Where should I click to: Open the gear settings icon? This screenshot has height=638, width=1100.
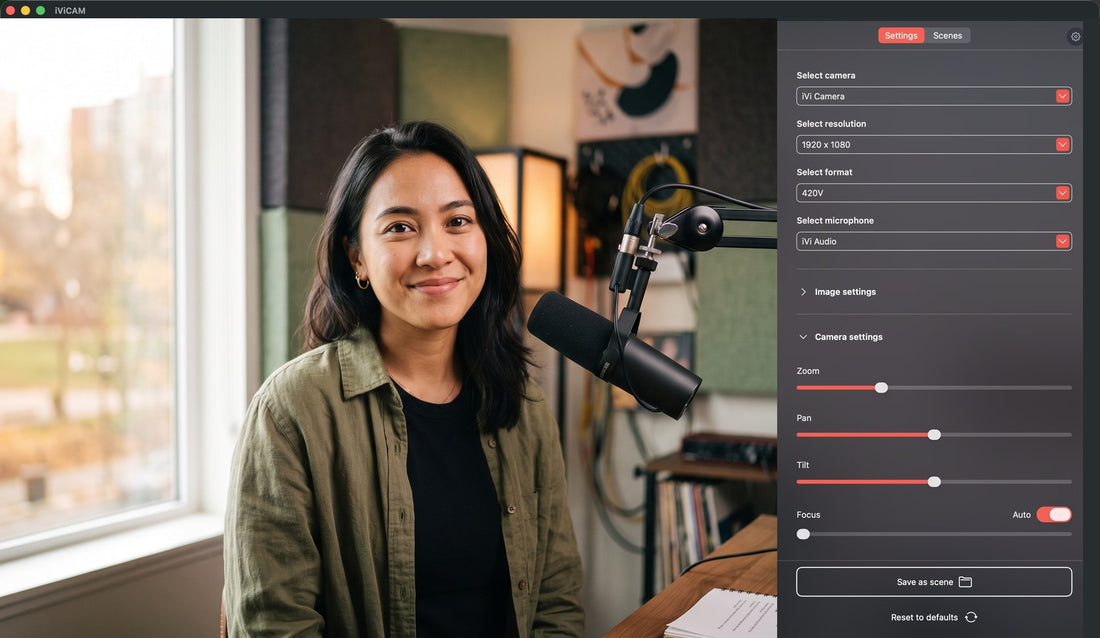coord(1075,36)
